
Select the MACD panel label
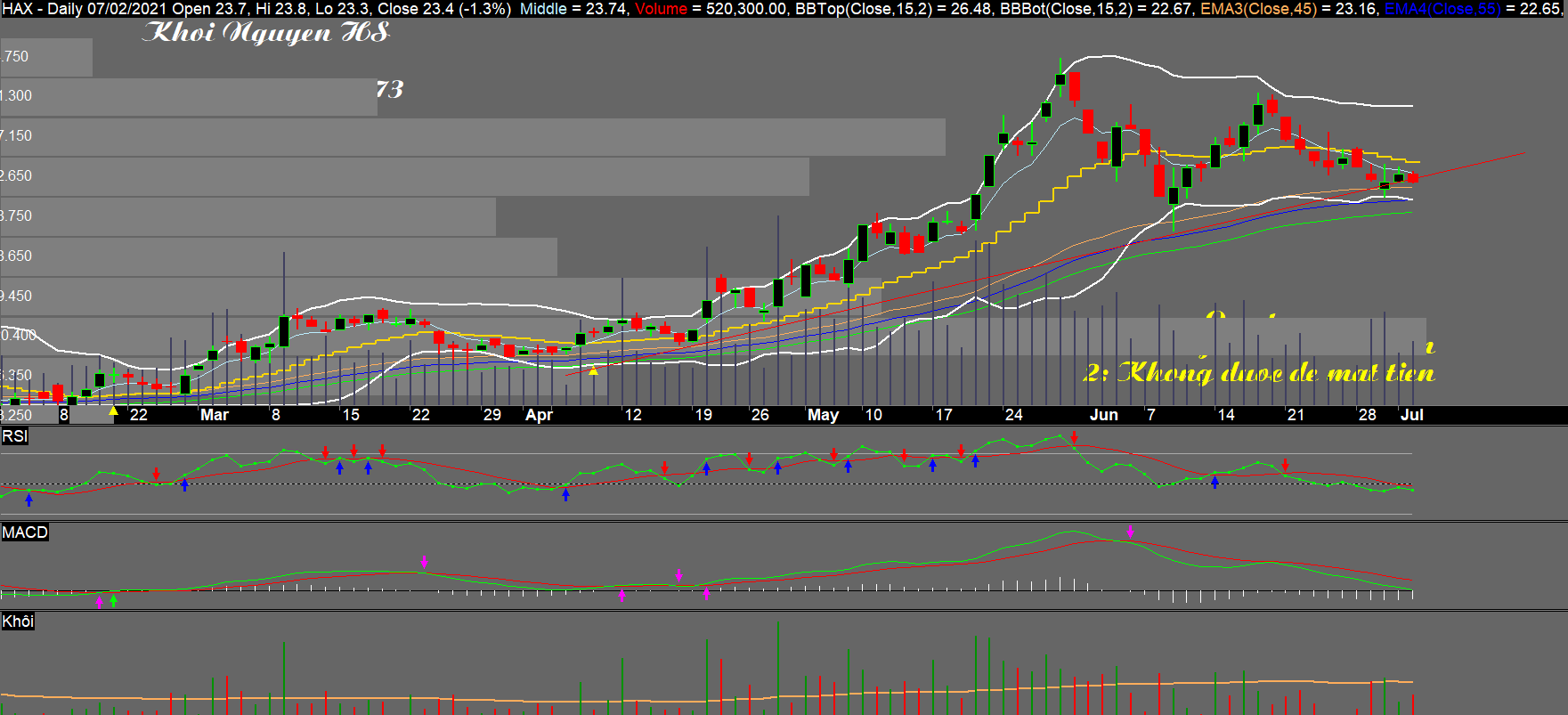tap(25, 532)
